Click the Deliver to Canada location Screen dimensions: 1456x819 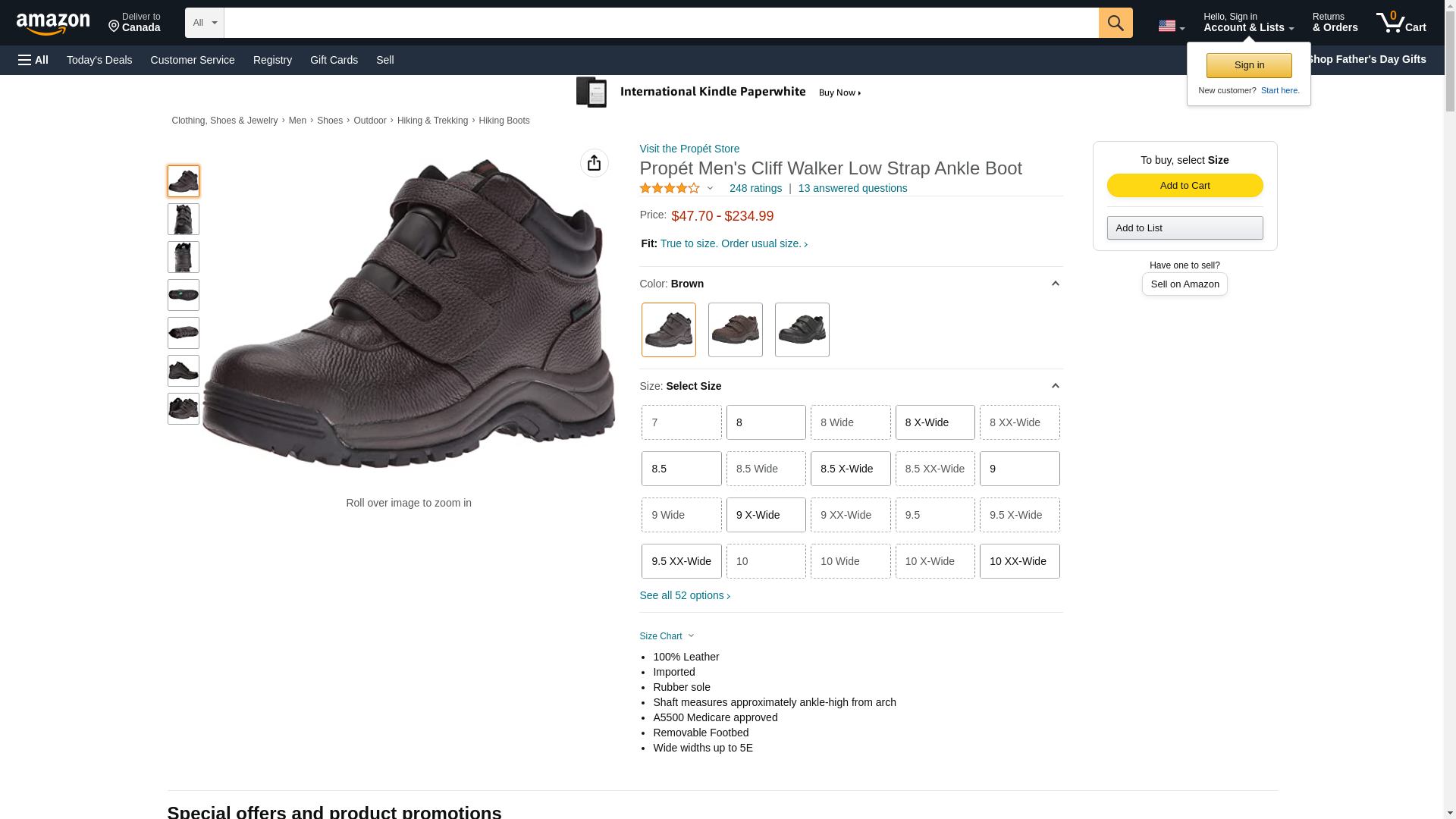coord(134,23)
